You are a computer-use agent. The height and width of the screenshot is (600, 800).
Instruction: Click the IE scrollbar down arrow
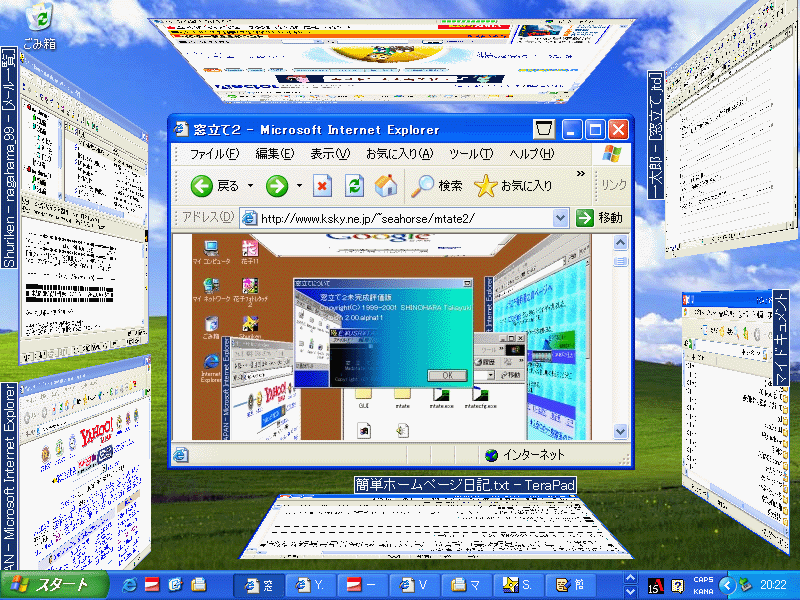point(620,431)
